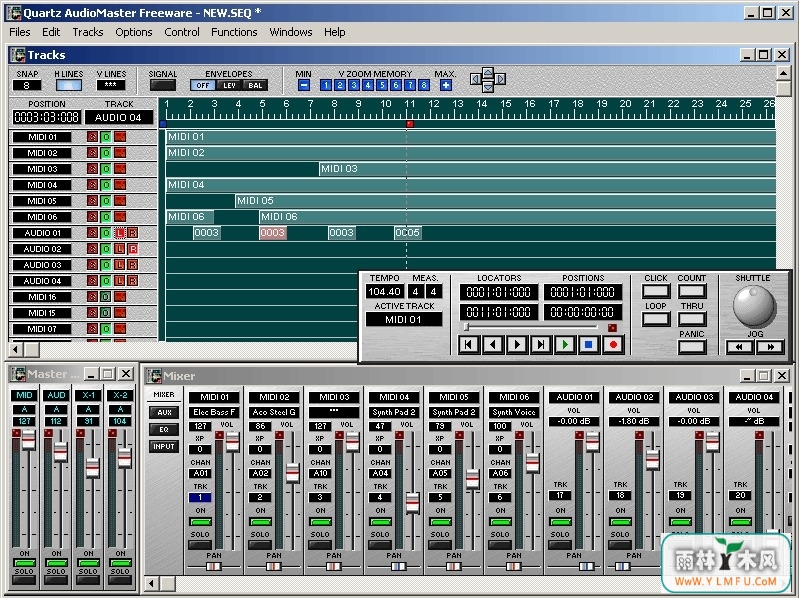The width and height of the screenshot is (799, 598).
Task: Open the Files menu
Action: coord(20,32)
